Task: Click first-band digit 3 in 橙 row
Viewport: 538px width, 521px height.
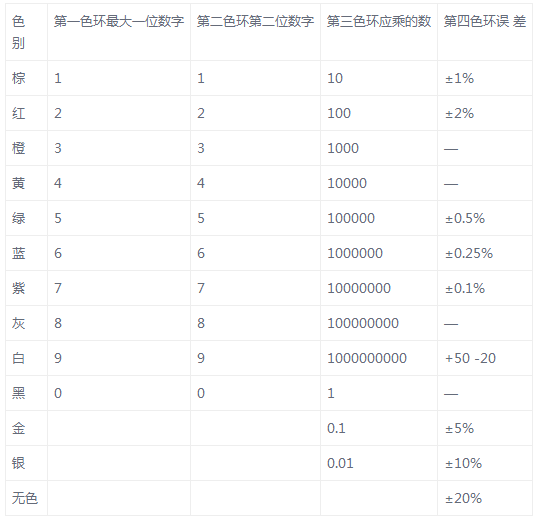Action: (x=58, y=149)
